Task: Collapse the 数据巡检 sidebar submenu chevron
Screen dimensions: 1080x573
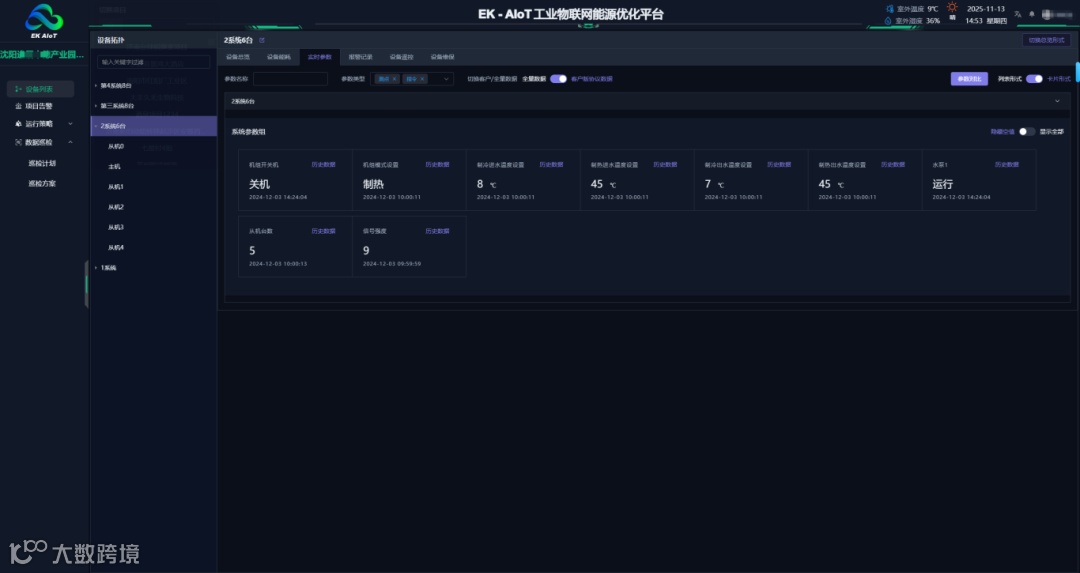Action: 70,143
